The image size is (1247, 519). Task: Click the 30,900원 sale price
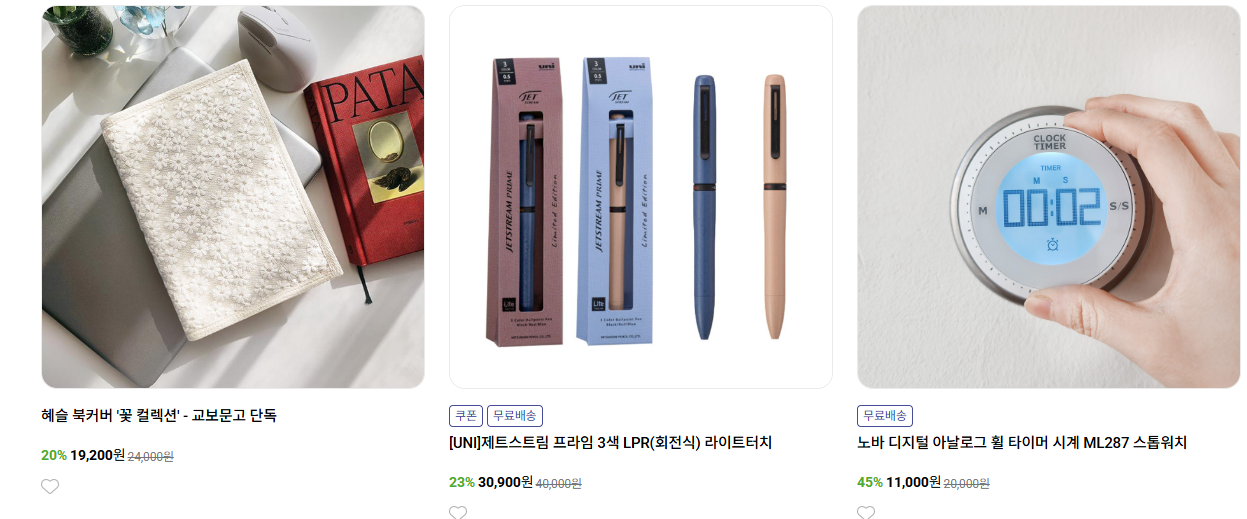pyautogui.click(x=505, y=483)
